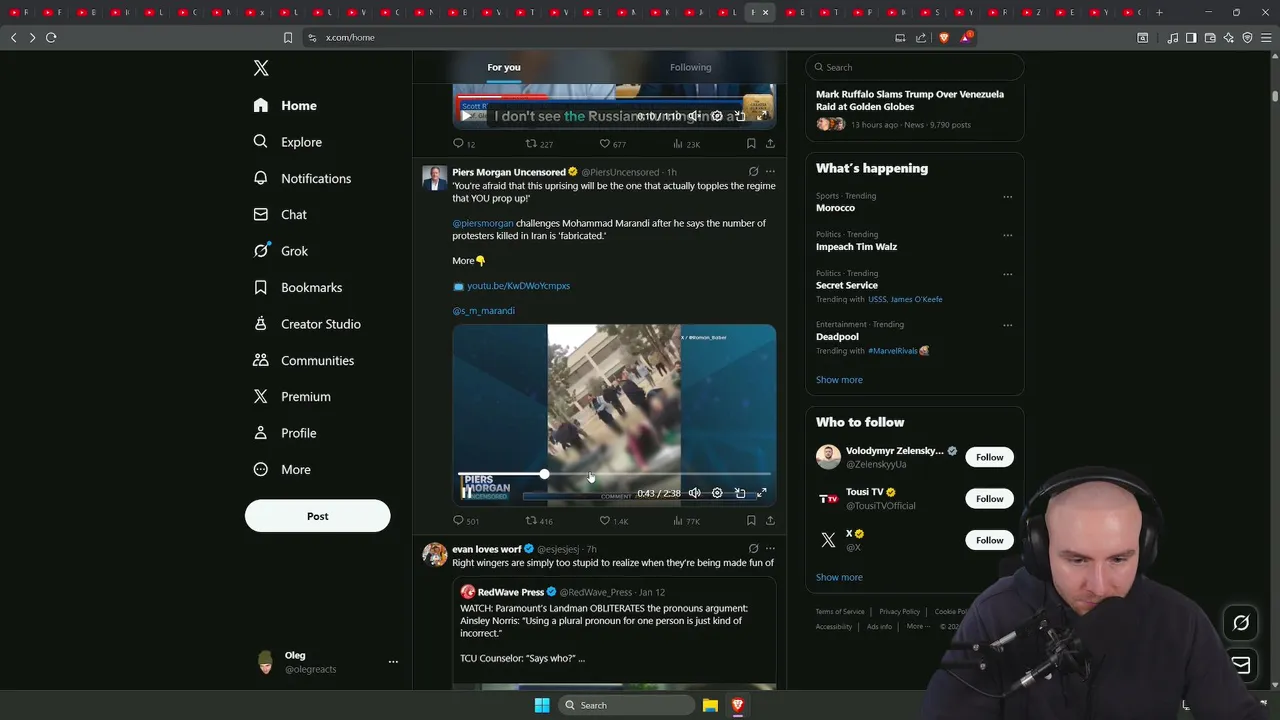
Task: Click the Post button
Action: (x=318, y=516)
